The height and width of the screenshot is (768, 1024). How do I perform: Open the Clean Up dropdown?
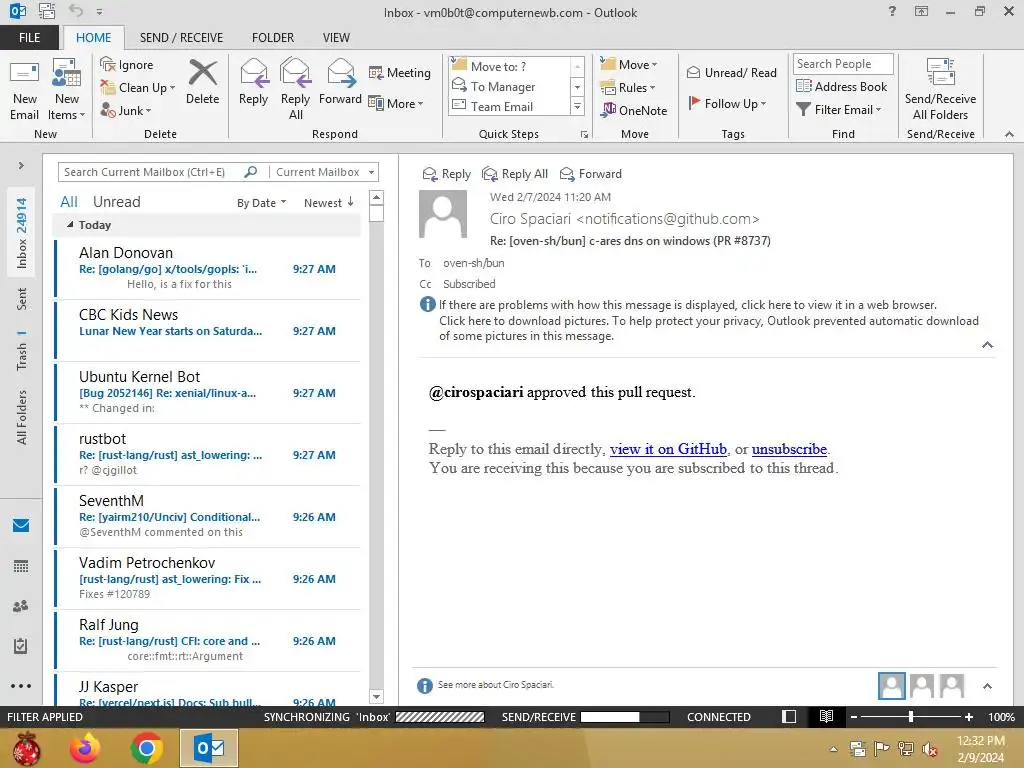pyautogui.click(x=138, y=88)
